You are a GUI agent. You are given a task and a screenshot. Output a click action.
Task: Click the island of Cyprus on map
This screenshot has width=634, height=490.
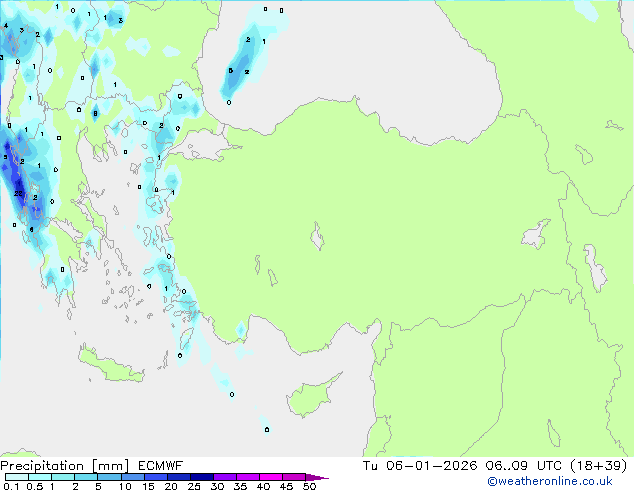pos(307,393)
